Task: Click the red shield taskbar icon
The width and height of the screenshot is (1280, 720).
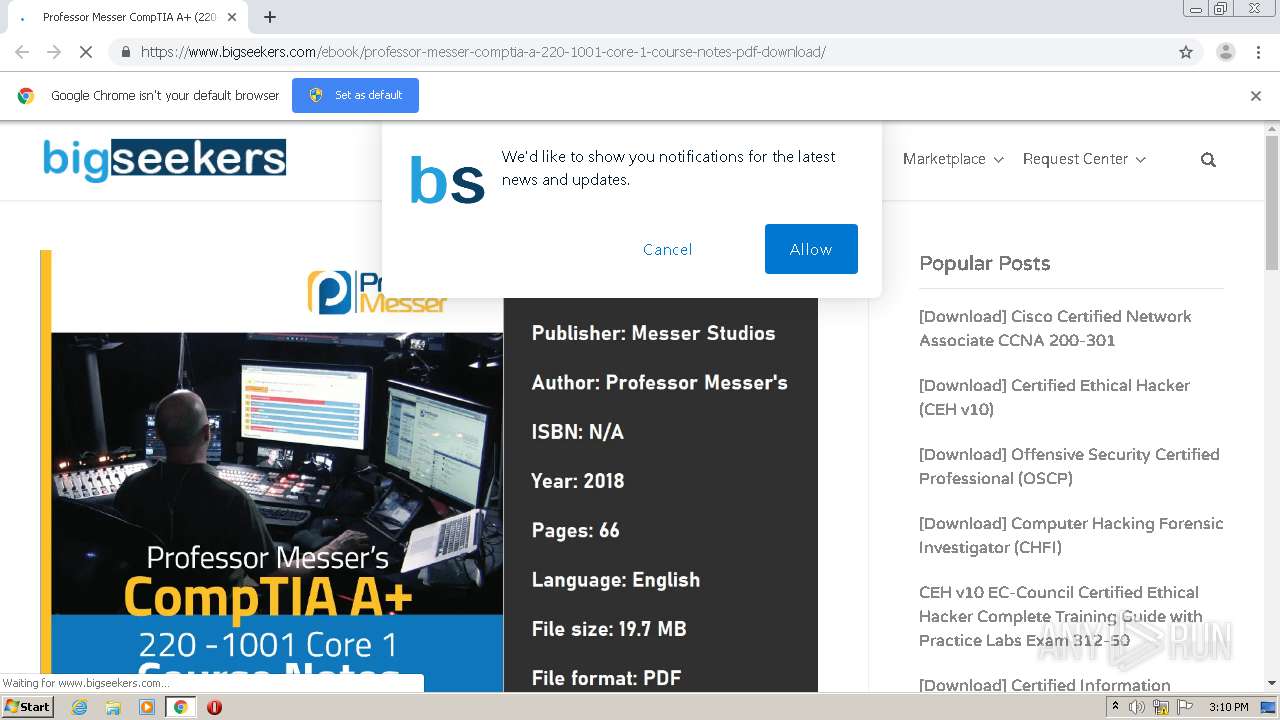Action: coord(214,707)
